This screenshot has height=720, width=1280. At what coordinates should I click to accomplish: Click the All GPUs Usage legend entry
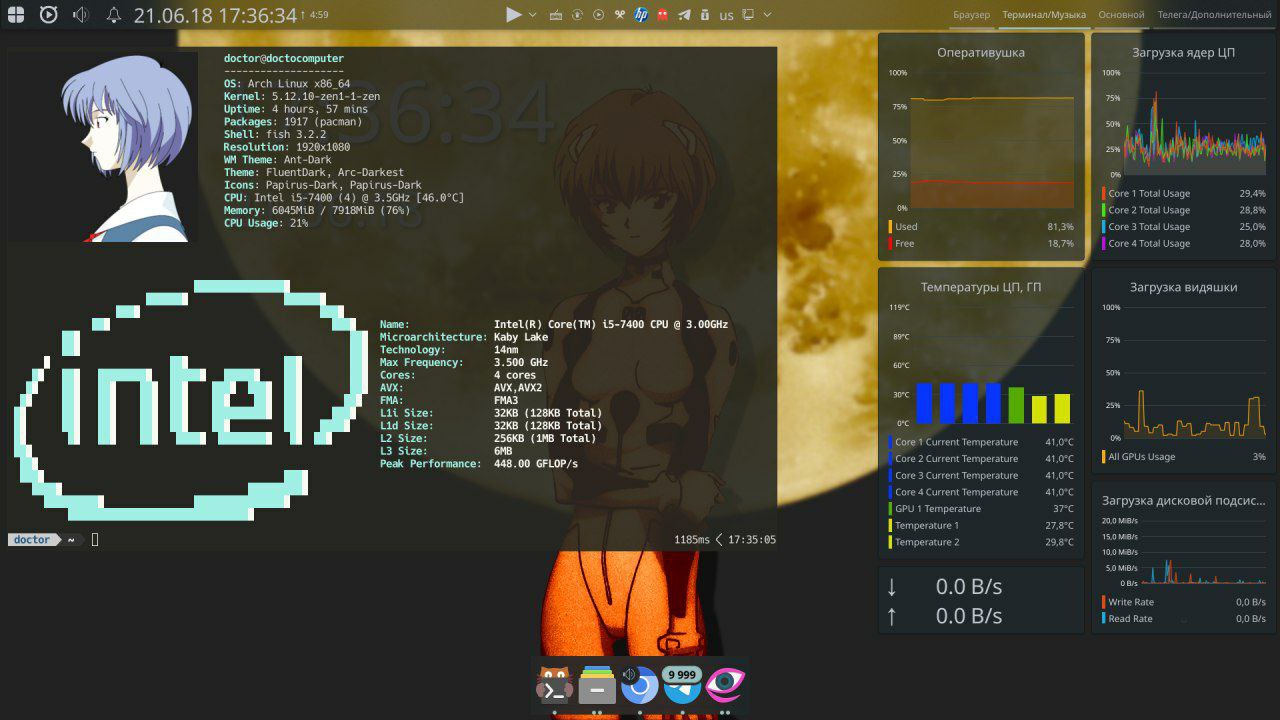(1183, 457)
